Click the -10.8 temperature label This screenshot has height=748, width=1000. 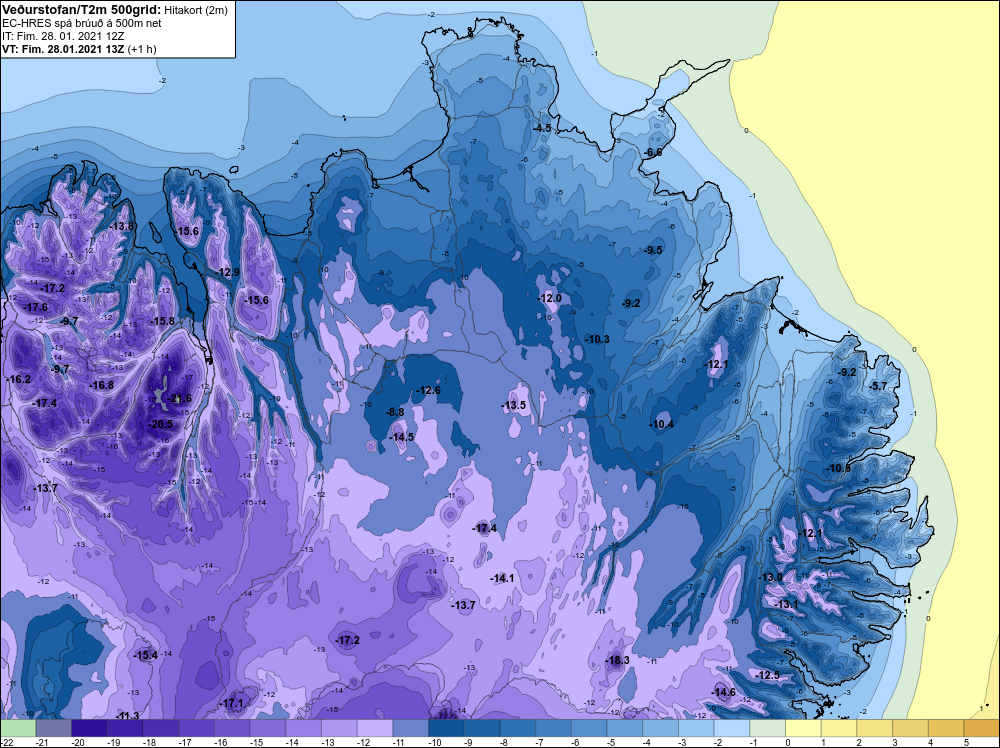(839, 469)
